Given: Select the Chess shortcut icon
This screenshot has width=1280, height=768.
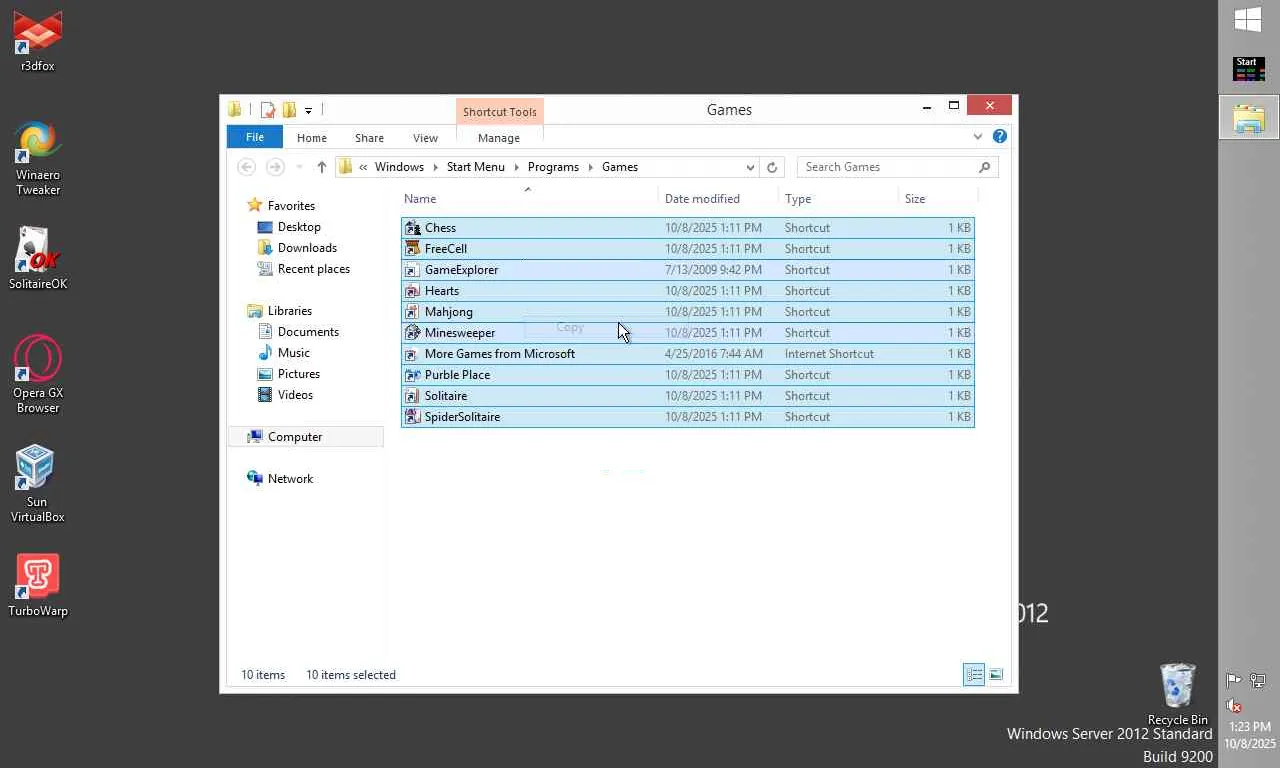Looking at the screenshot, I should (412, 228).
